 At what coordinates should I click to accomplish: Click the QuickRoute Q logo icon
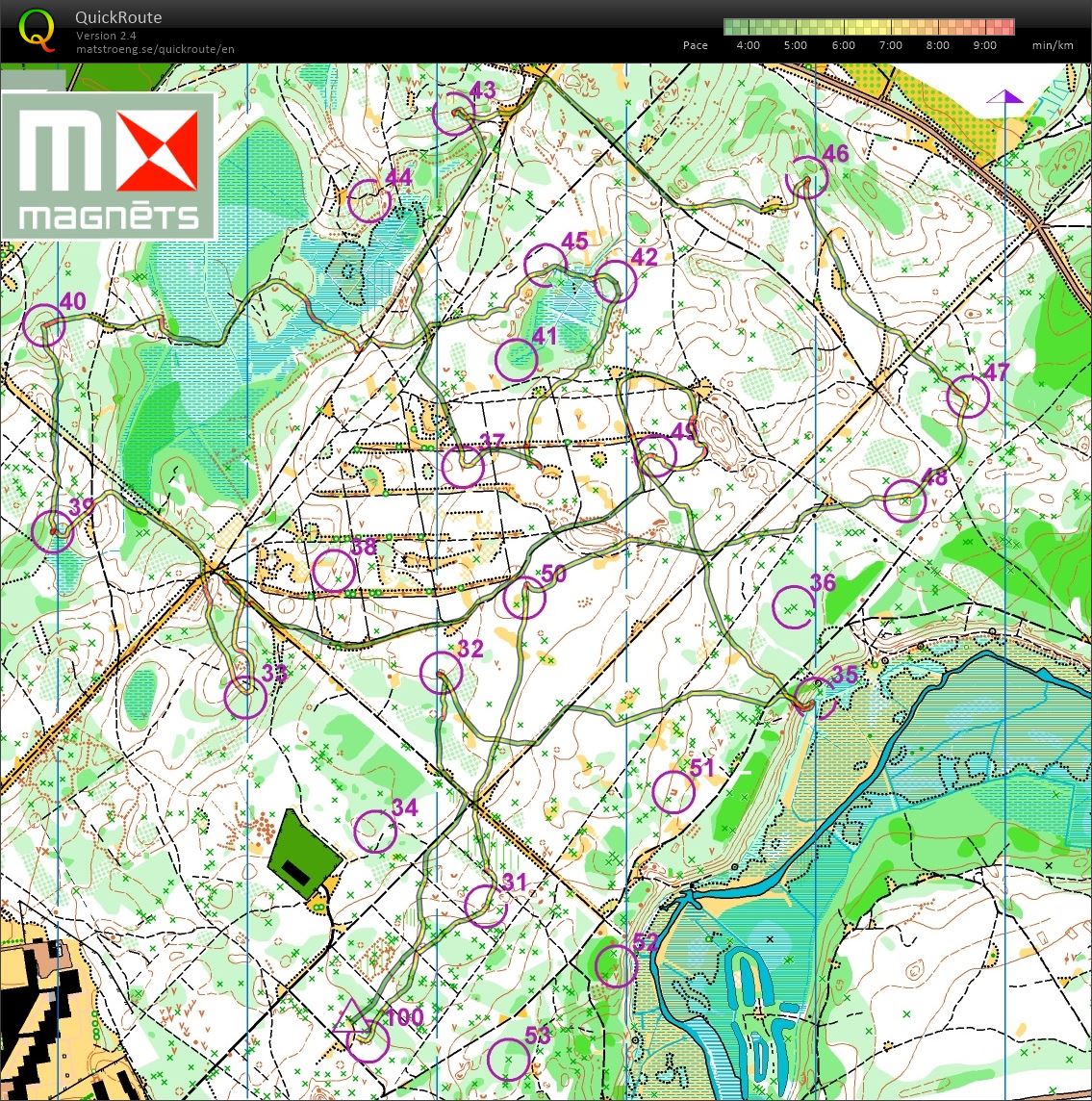coord(37,29)
